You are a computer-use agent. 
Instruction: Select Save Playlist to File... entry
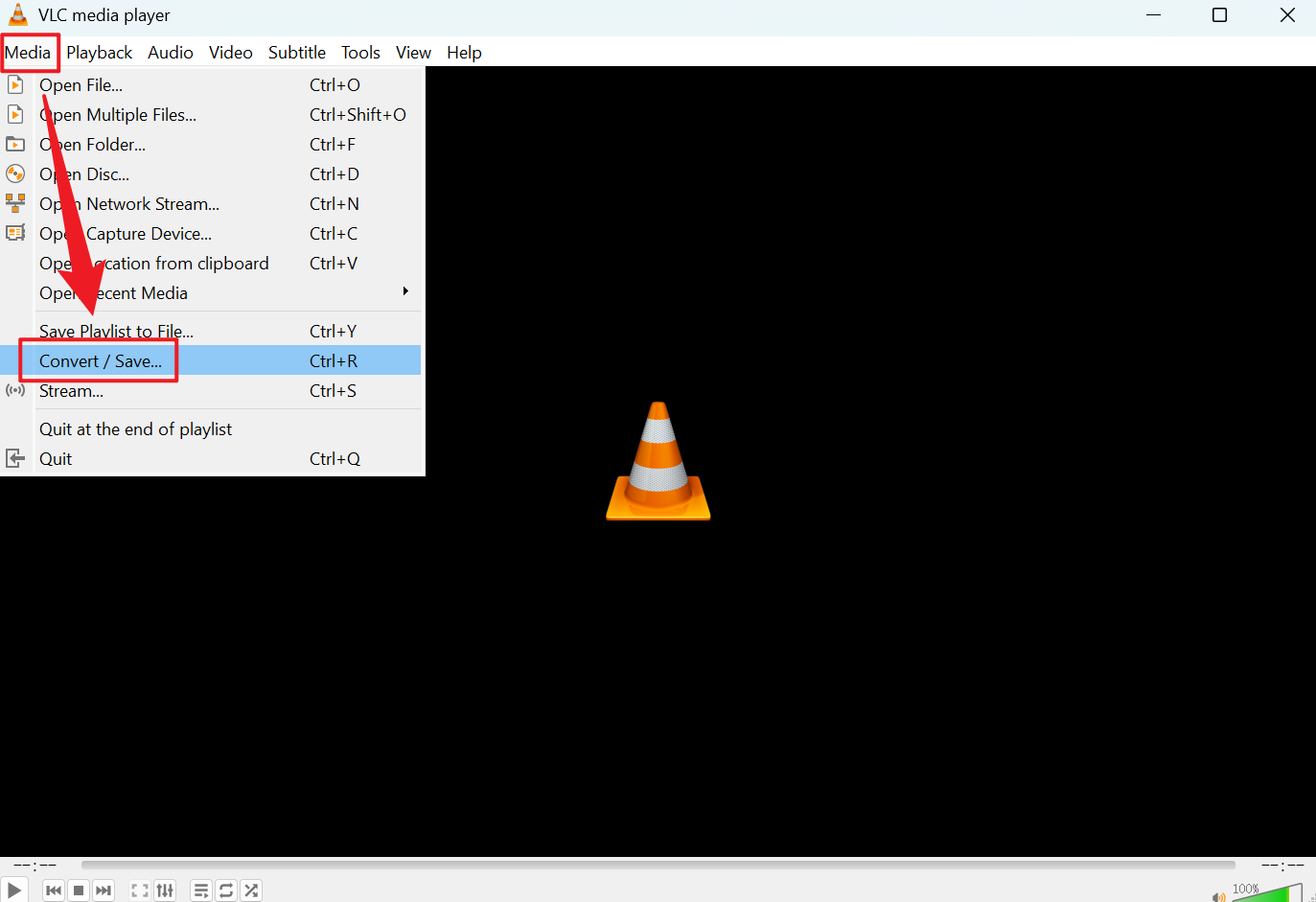[x=211, y=332]
